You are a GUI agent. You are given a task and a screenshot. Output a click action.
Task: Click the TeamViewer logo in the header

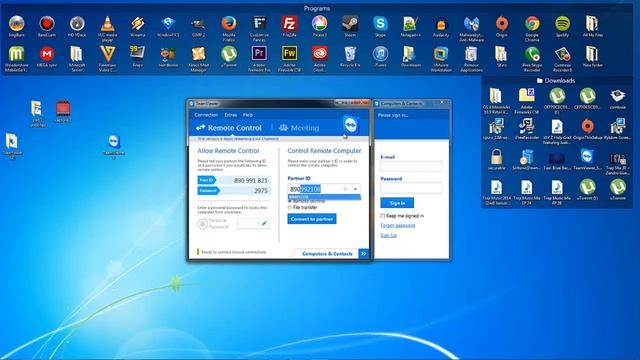tap(351, 125)
